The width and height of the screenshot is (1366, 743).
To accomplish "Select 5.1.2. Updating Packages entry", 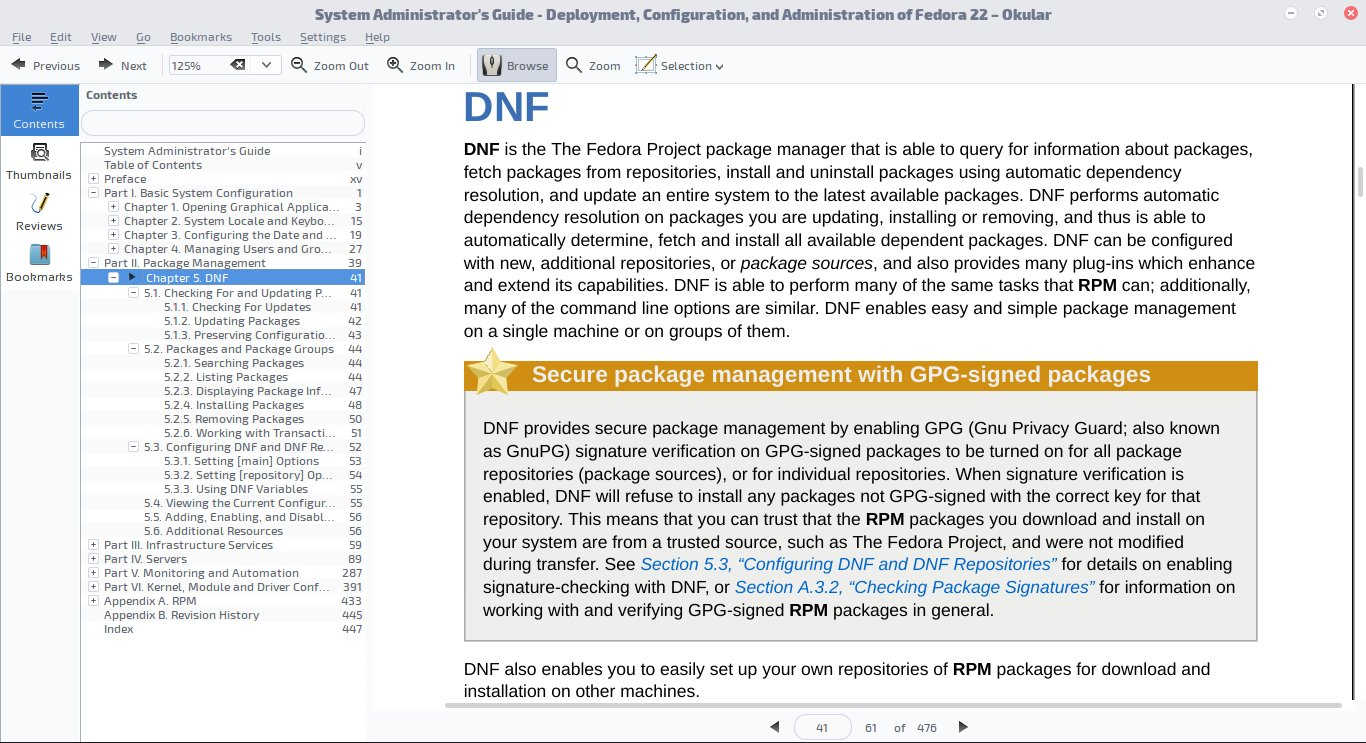I will tap(232, 321).
